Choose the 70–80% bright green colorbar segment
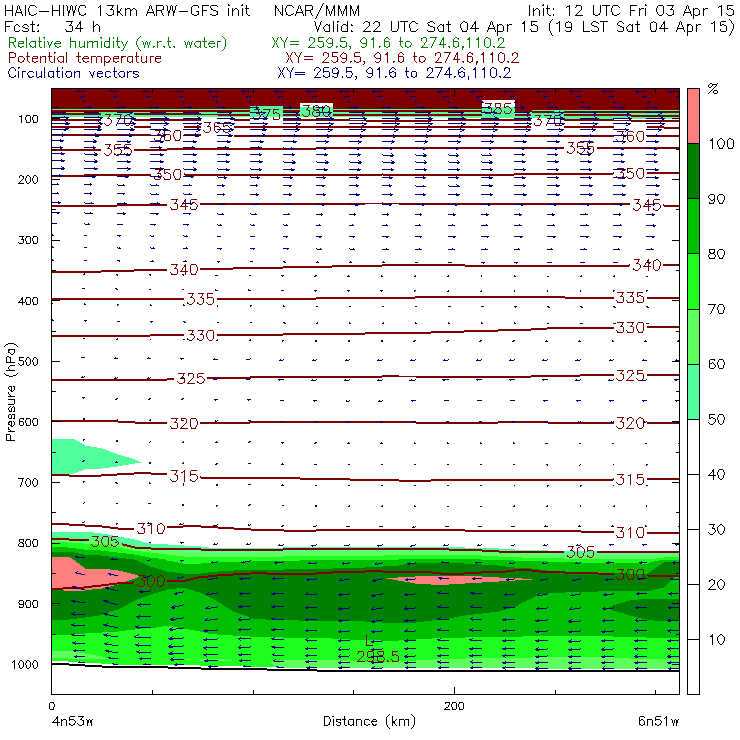The width and height of the screenshot is (740, 740). [693, 281]
